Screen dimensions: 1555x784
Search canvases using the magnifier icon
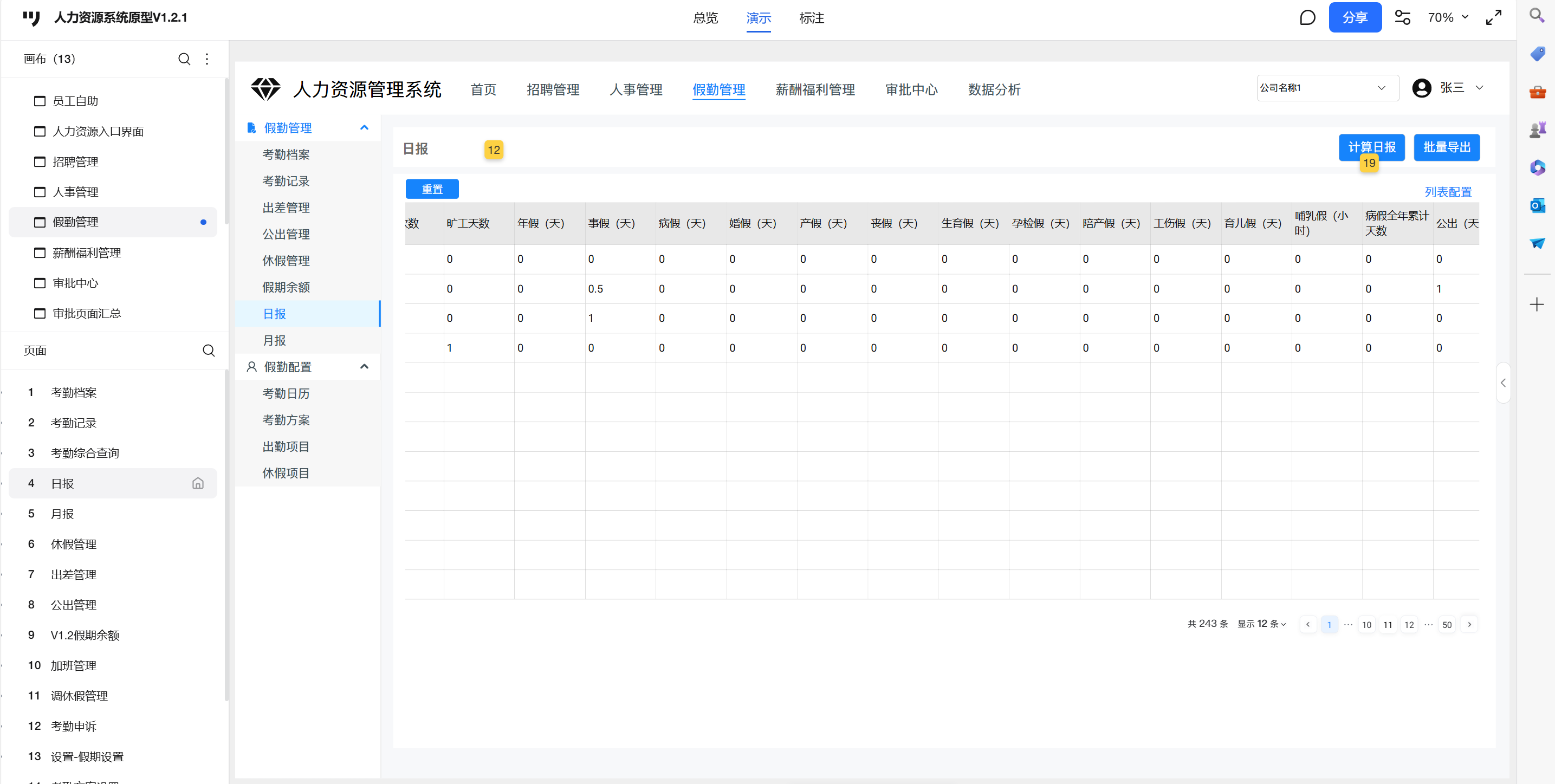pos(184,59)
